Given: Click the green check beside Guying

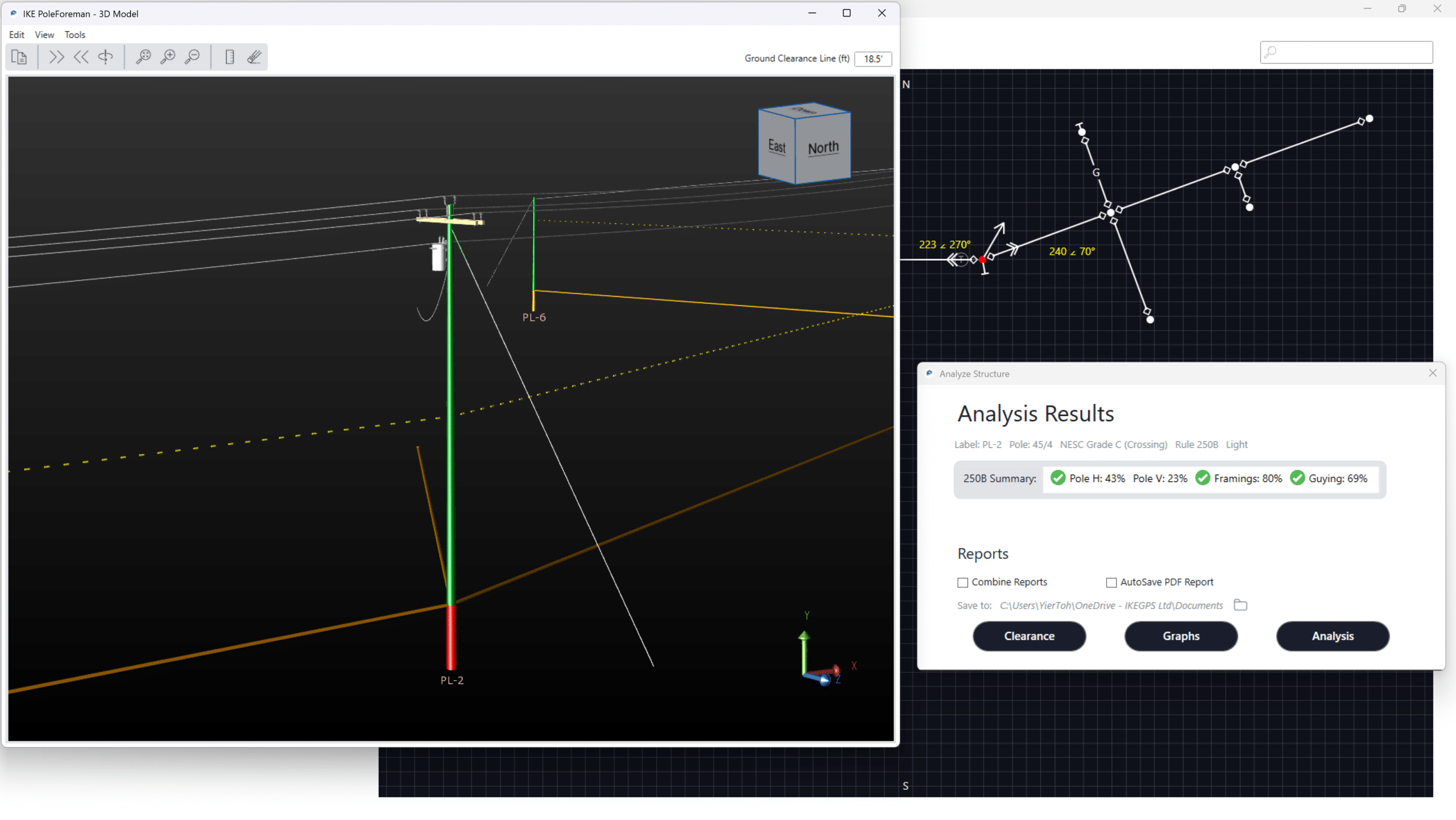Looking at the screenshot, I should (x=1297, y=478).
